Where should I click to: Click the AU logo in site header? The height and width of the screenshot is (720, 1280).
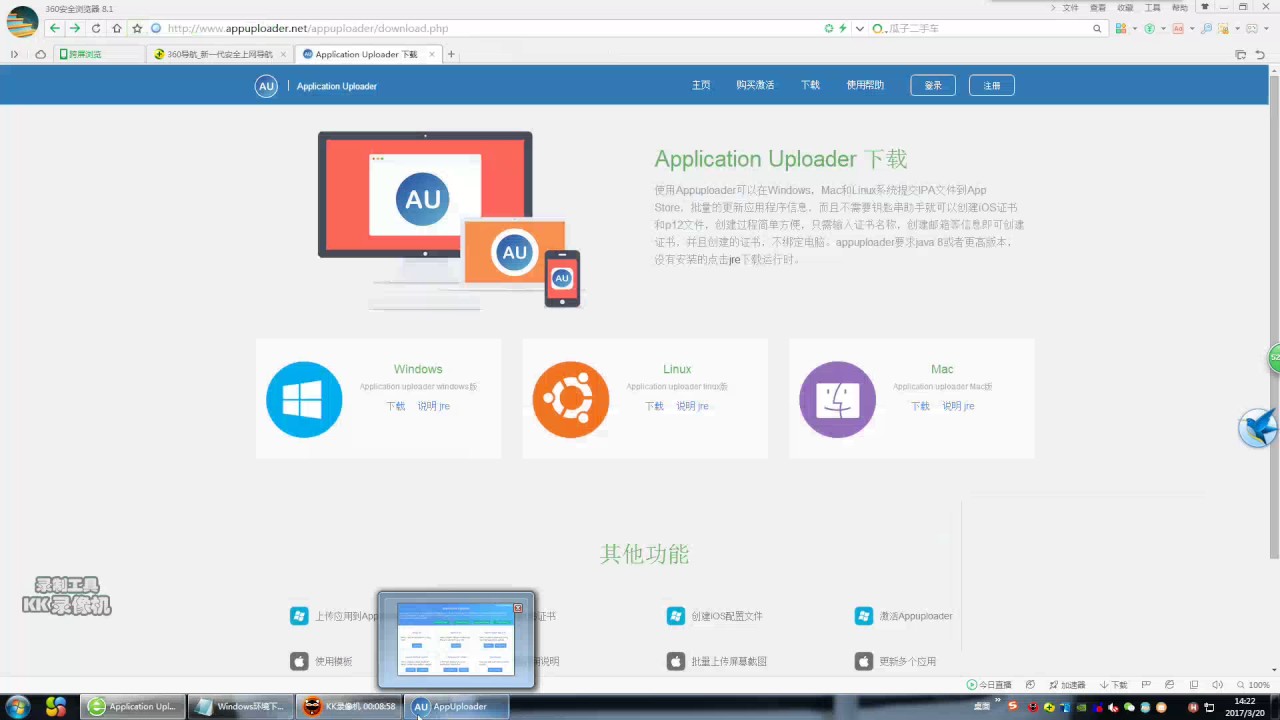(x=266, y=86)
